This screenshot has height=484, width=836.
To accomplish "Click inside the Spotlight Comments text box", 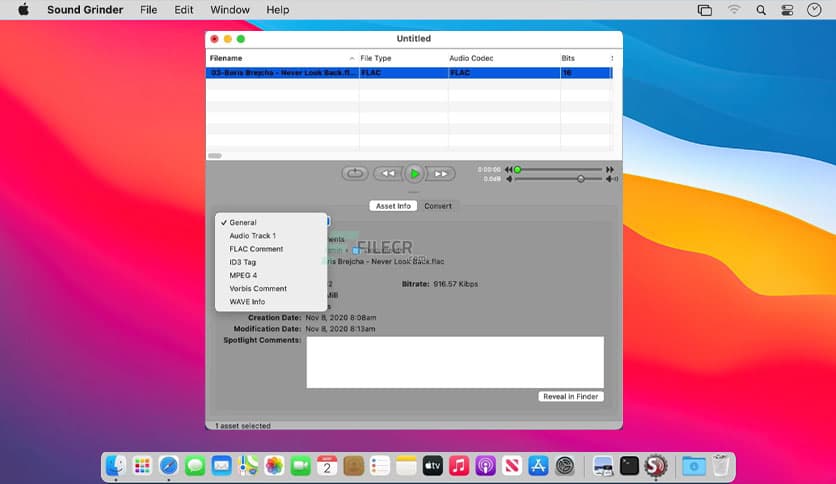I will click(454, 361).
